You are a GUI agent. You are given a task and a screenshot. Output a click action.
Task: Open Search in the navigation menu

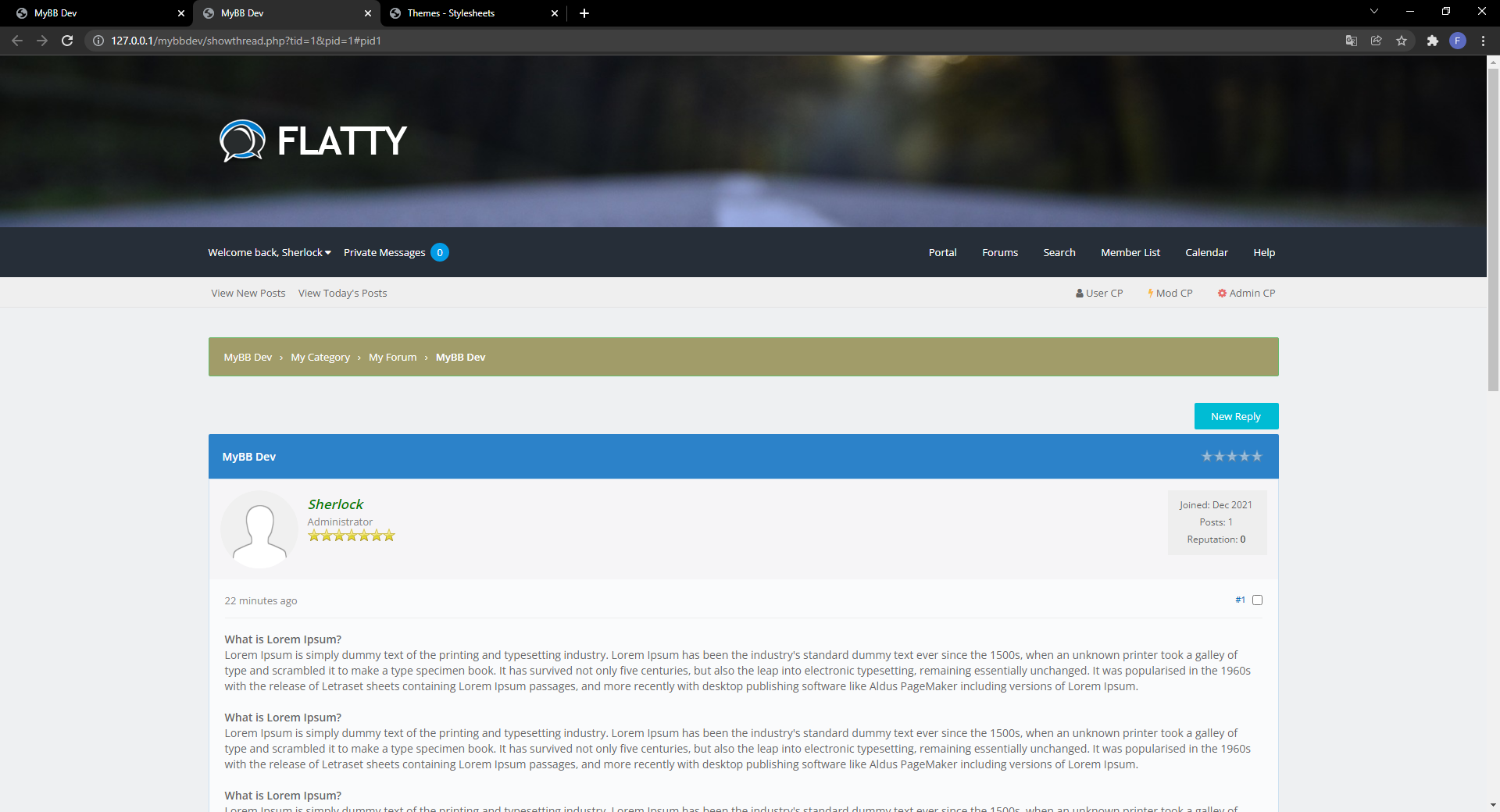[x=1059, y=252]
